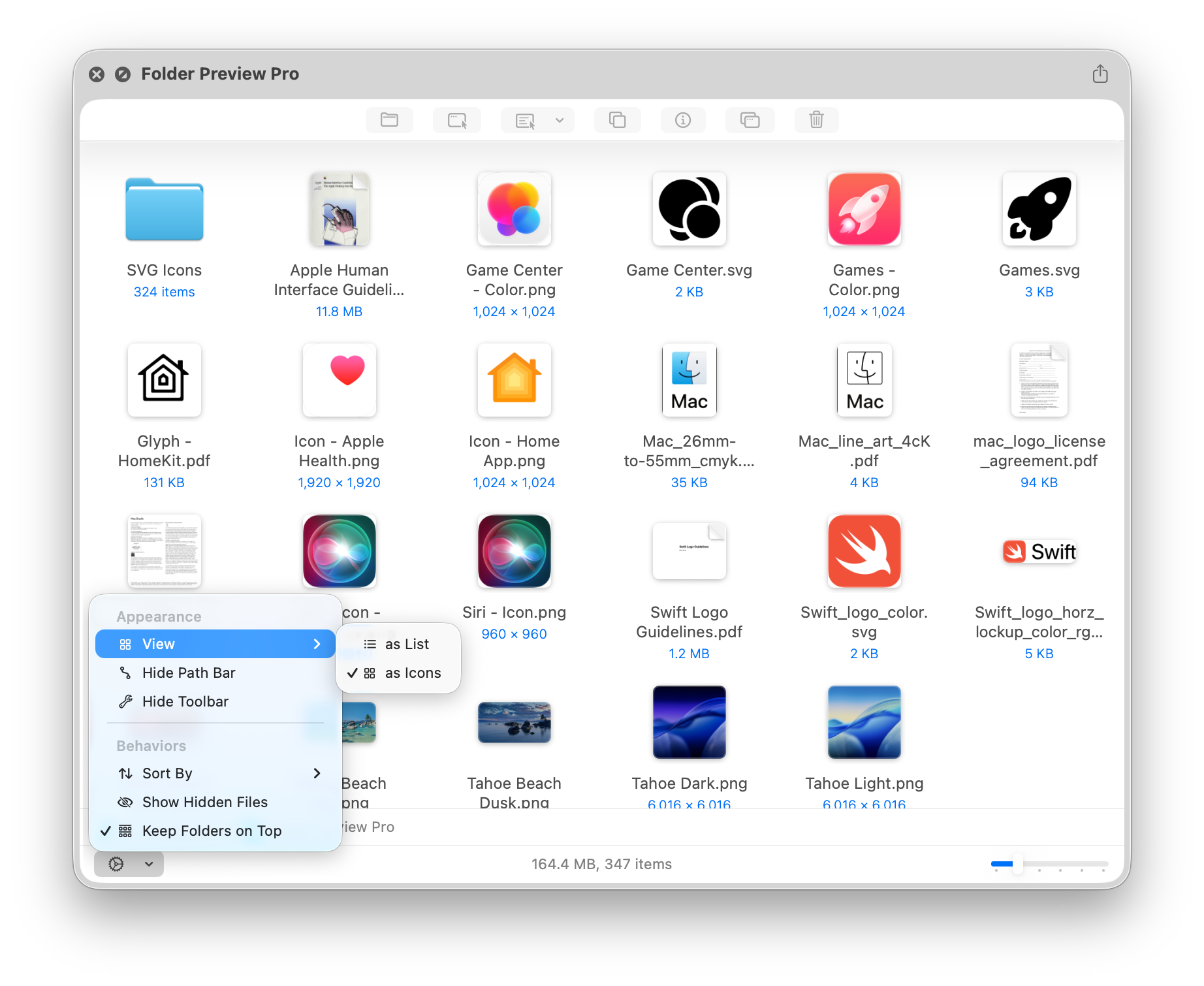This screenshot has width=1204, height=986.
Task: Click the icon size slider handle
Action: tap(1017, 864)
